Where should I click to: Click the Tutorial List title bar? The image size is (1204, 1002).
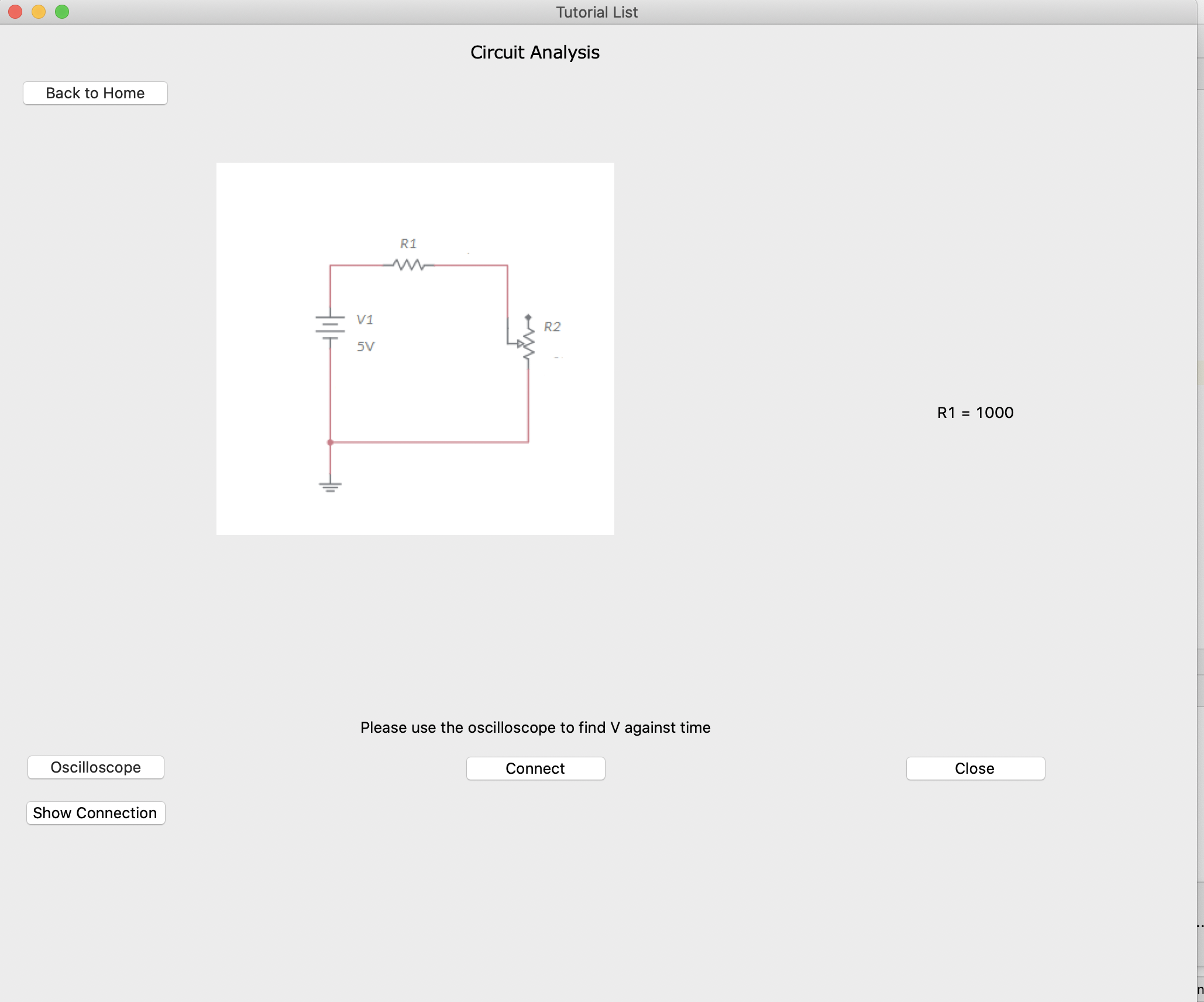click(x=596, y=12)
